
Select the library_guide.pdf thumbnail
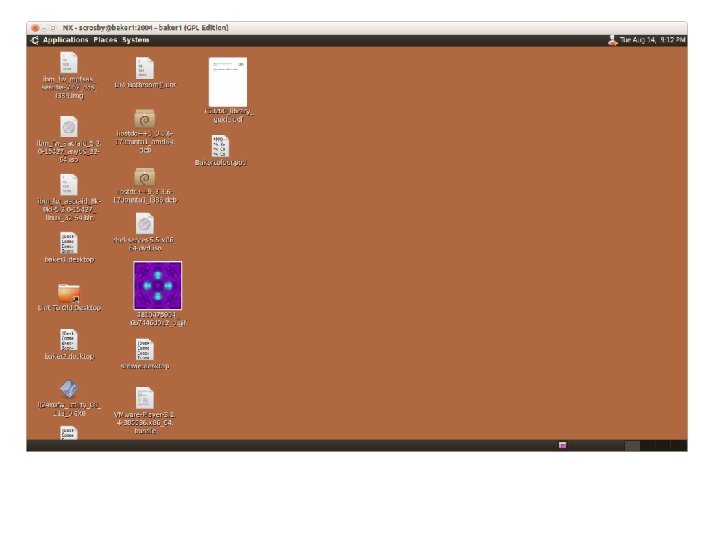click(x=228, y=82)
